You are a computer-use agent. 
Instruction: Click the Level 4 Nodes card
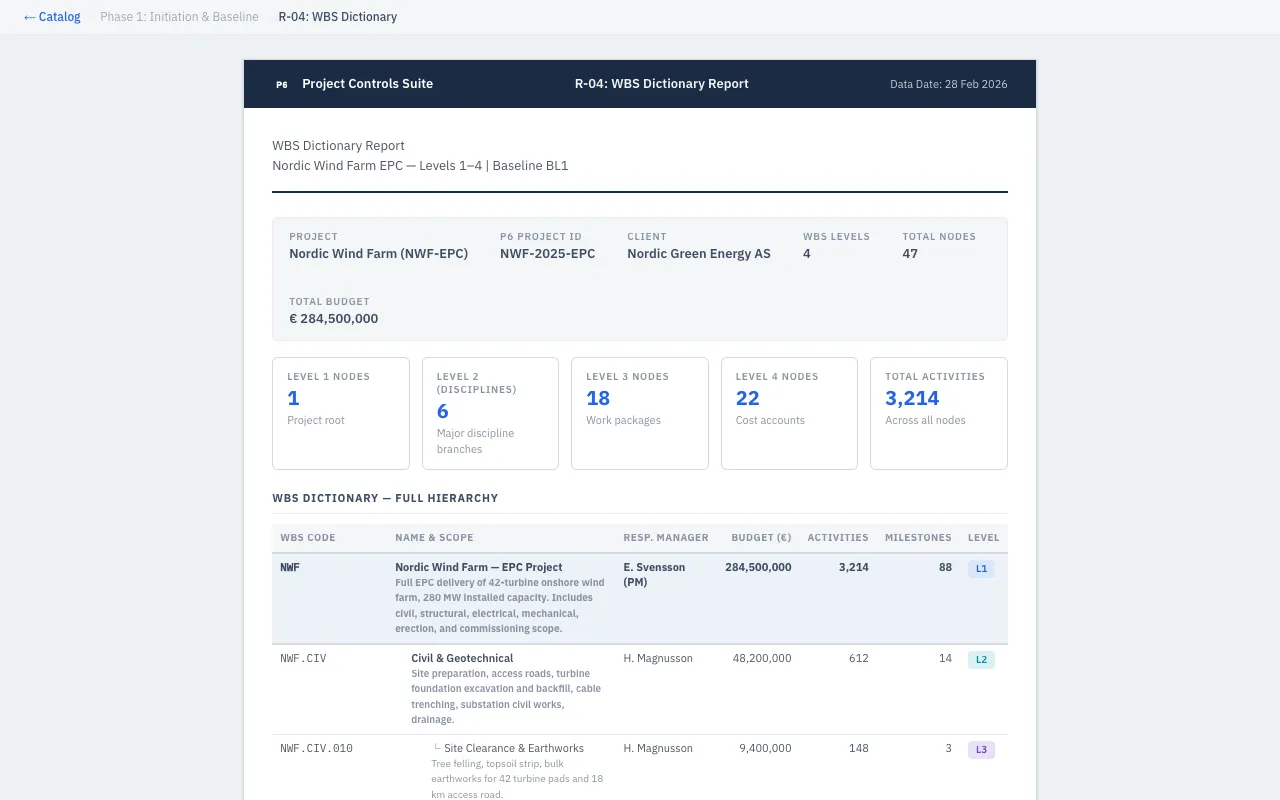click(789, 413)
